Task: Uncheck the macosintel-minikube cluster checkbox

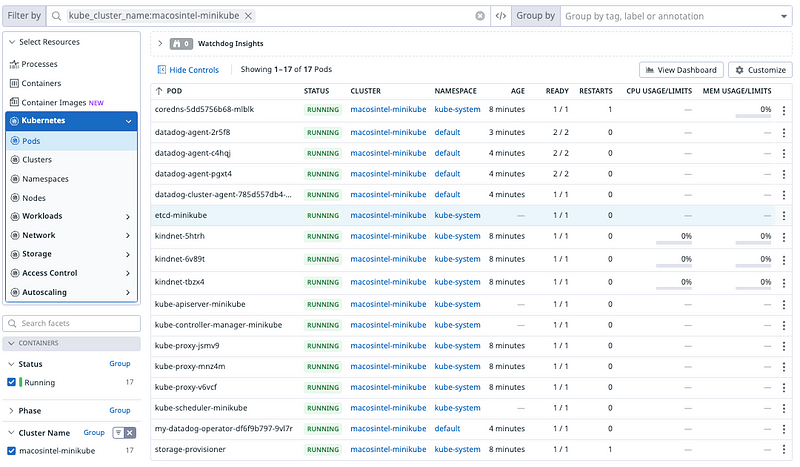Action: (x=12, y=451)
